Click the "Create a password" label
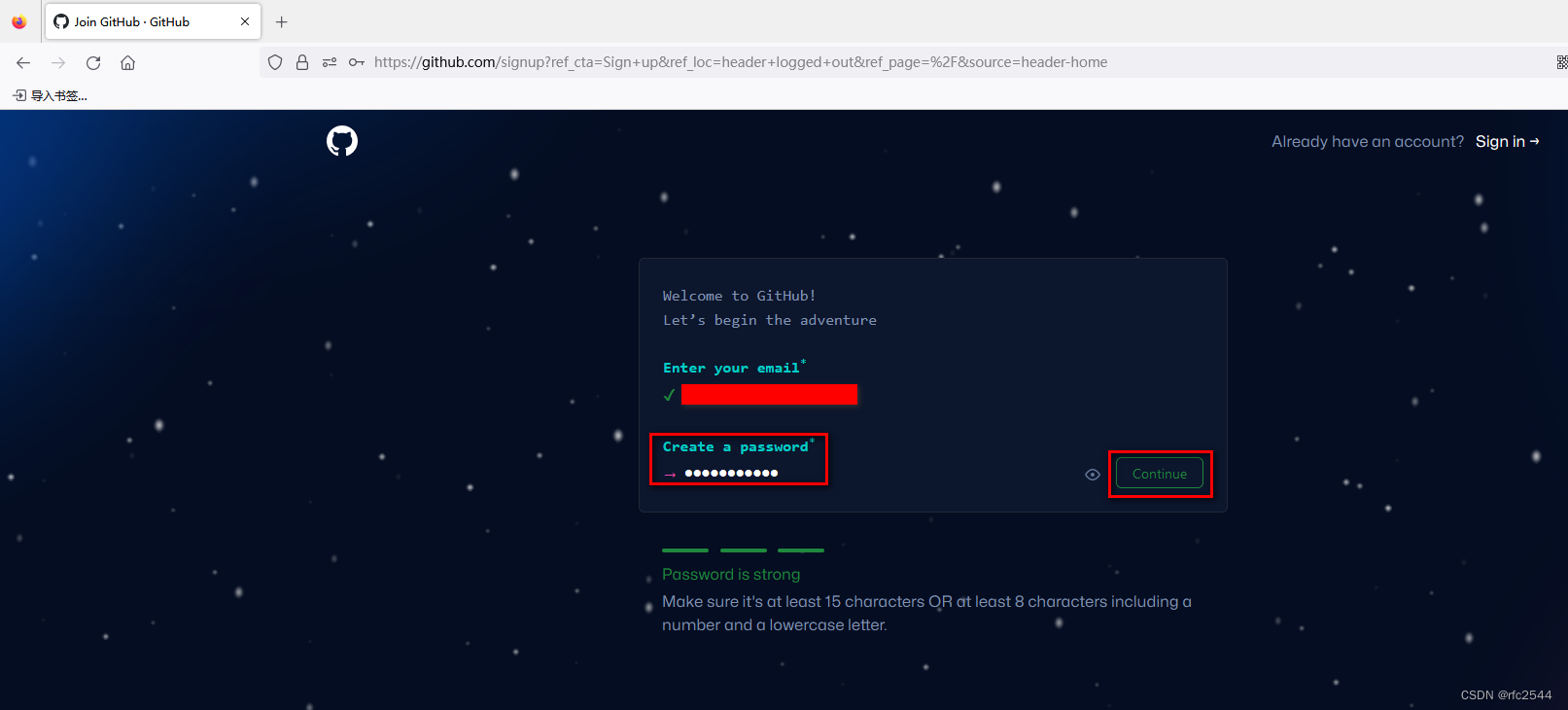 (736, 446)
